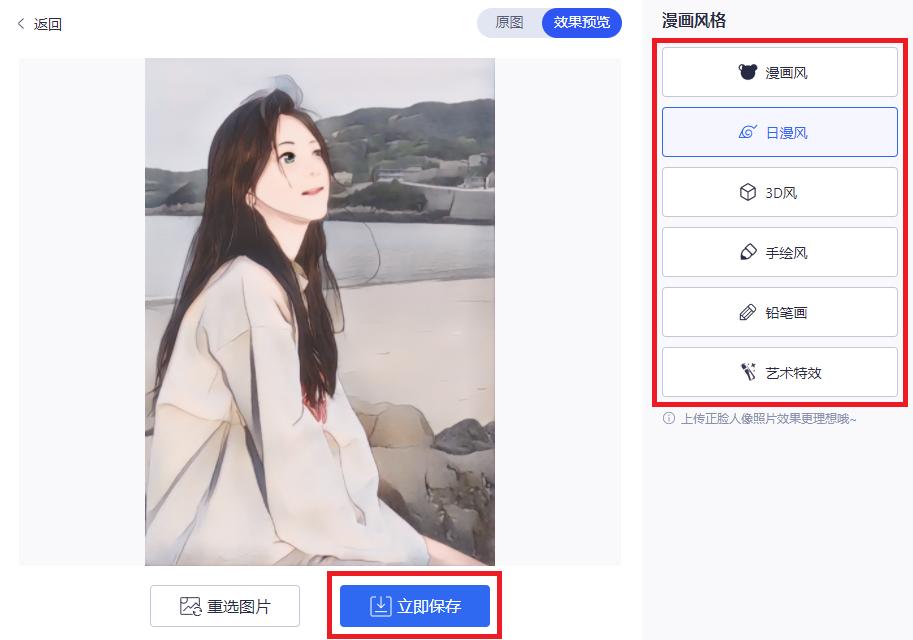Click the 返回 return link
Screen dimensions: 913x640
point(45,24)
